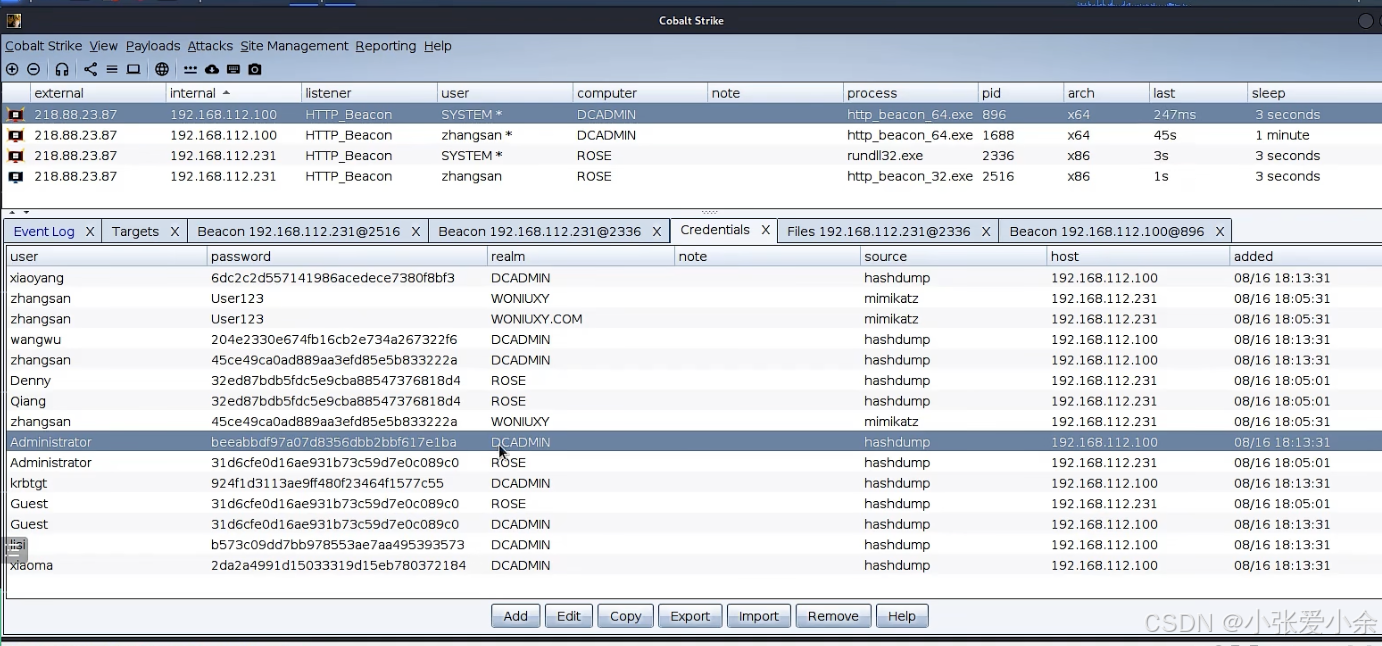Viewport: 1382px width, 646px height.
Task: Sort credentials by source column header
Action: tap(953, 256)
